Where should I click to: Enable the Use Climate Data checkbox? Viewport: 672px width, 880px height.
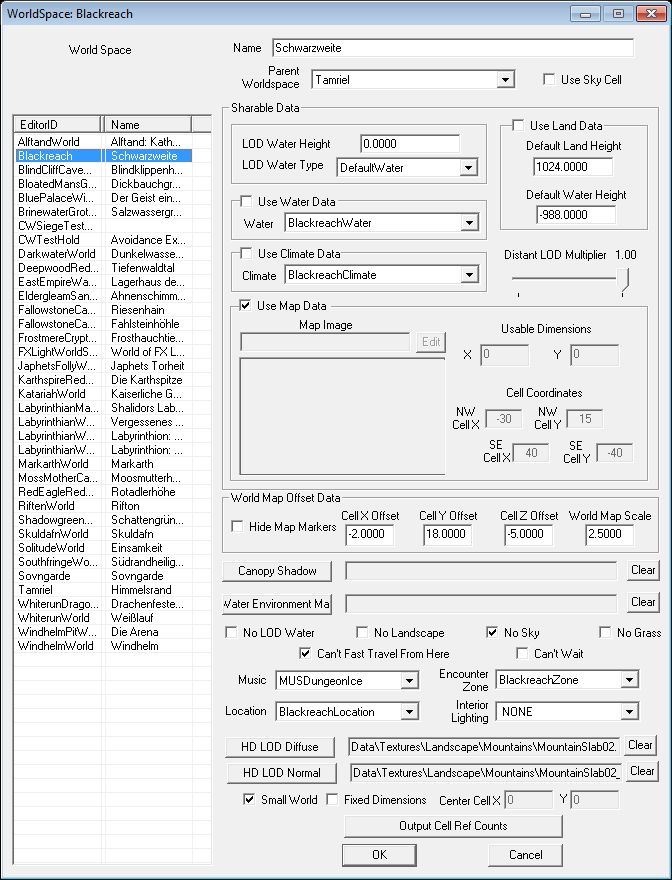(246, 253)
